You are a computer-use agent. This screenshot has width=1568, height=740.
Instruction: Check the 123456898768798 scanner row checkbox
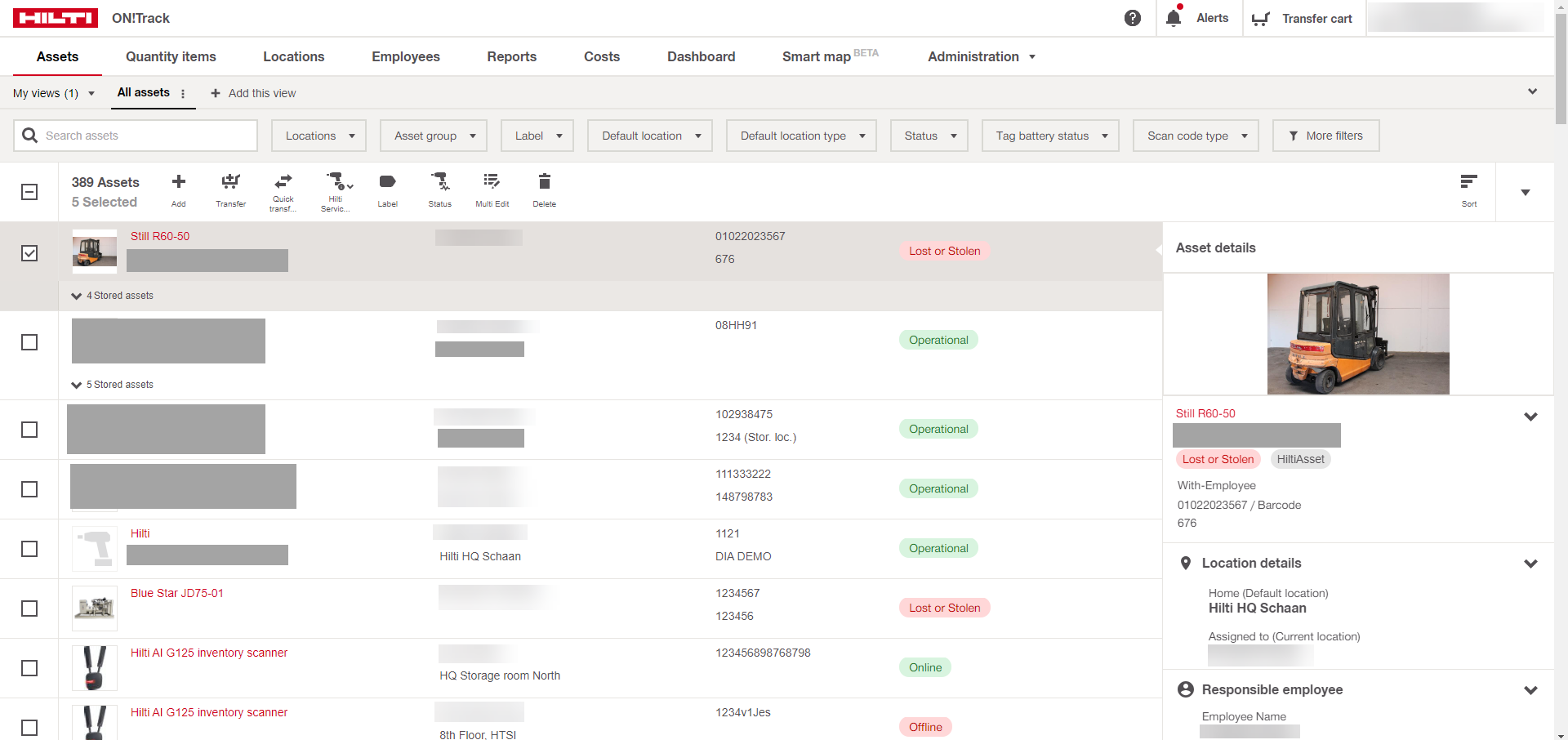[29, 668]
